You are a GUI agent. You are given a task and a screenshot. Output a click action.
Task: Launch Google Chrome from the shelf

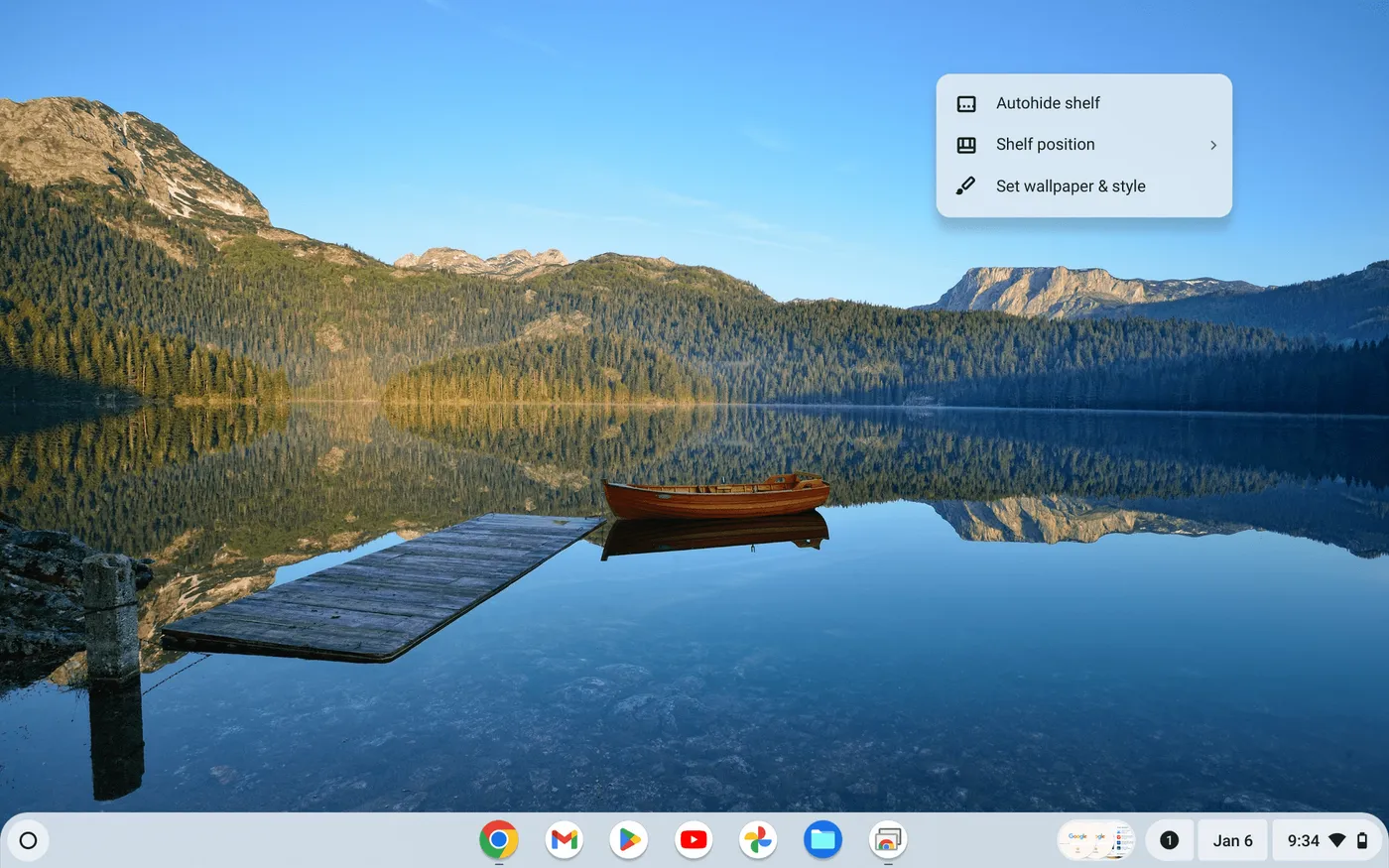(x=499, y=840)
